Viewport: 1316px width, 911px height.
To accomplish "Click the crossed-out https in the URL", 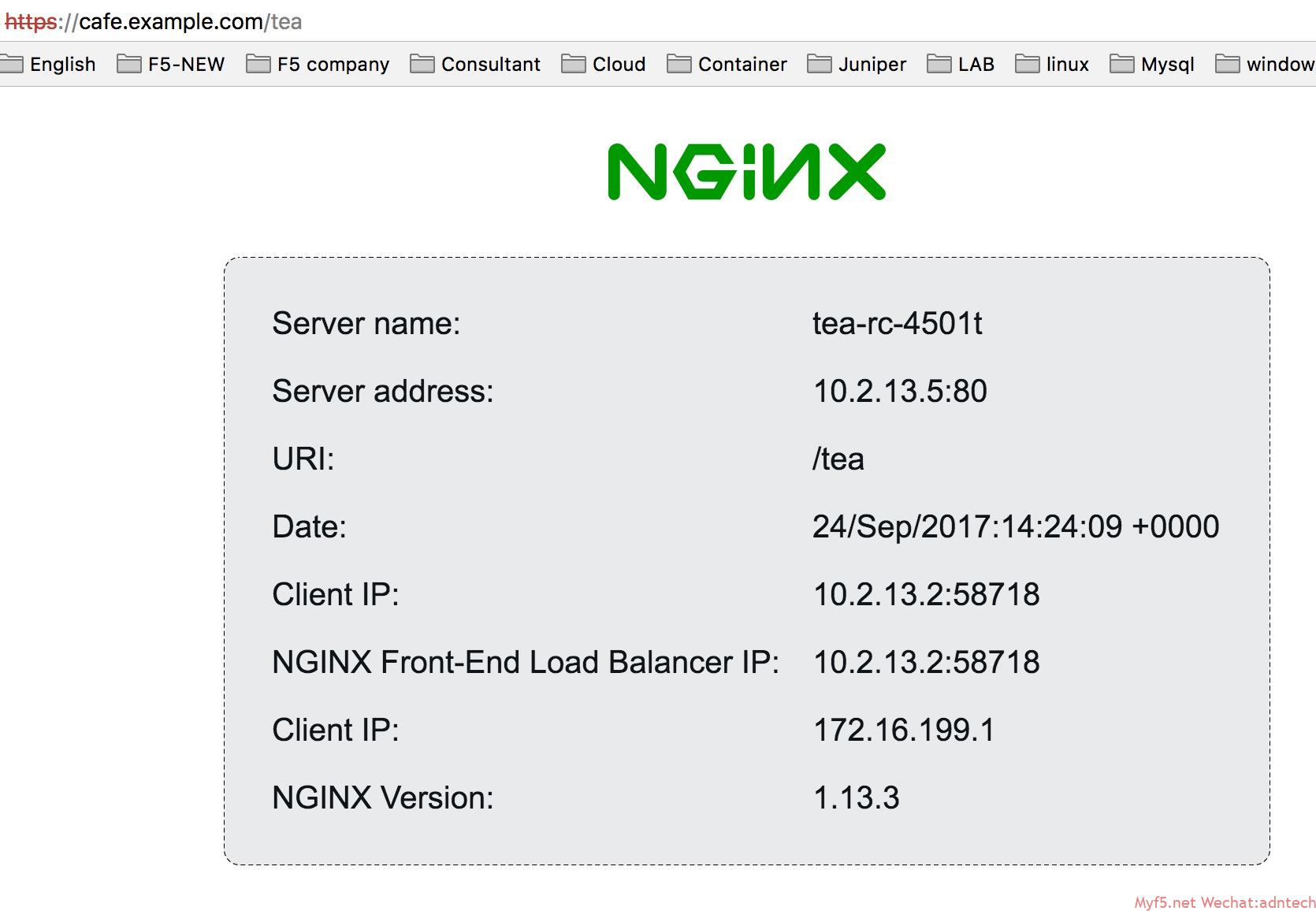I will (x=32, y=22).
